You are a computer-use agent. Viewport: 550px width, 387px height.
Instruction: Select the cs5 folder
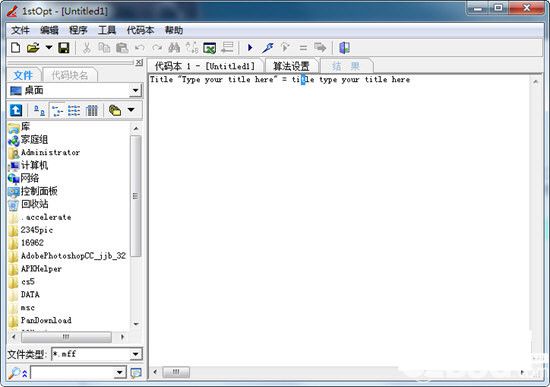pyautogui.click(x=28, y=282)
